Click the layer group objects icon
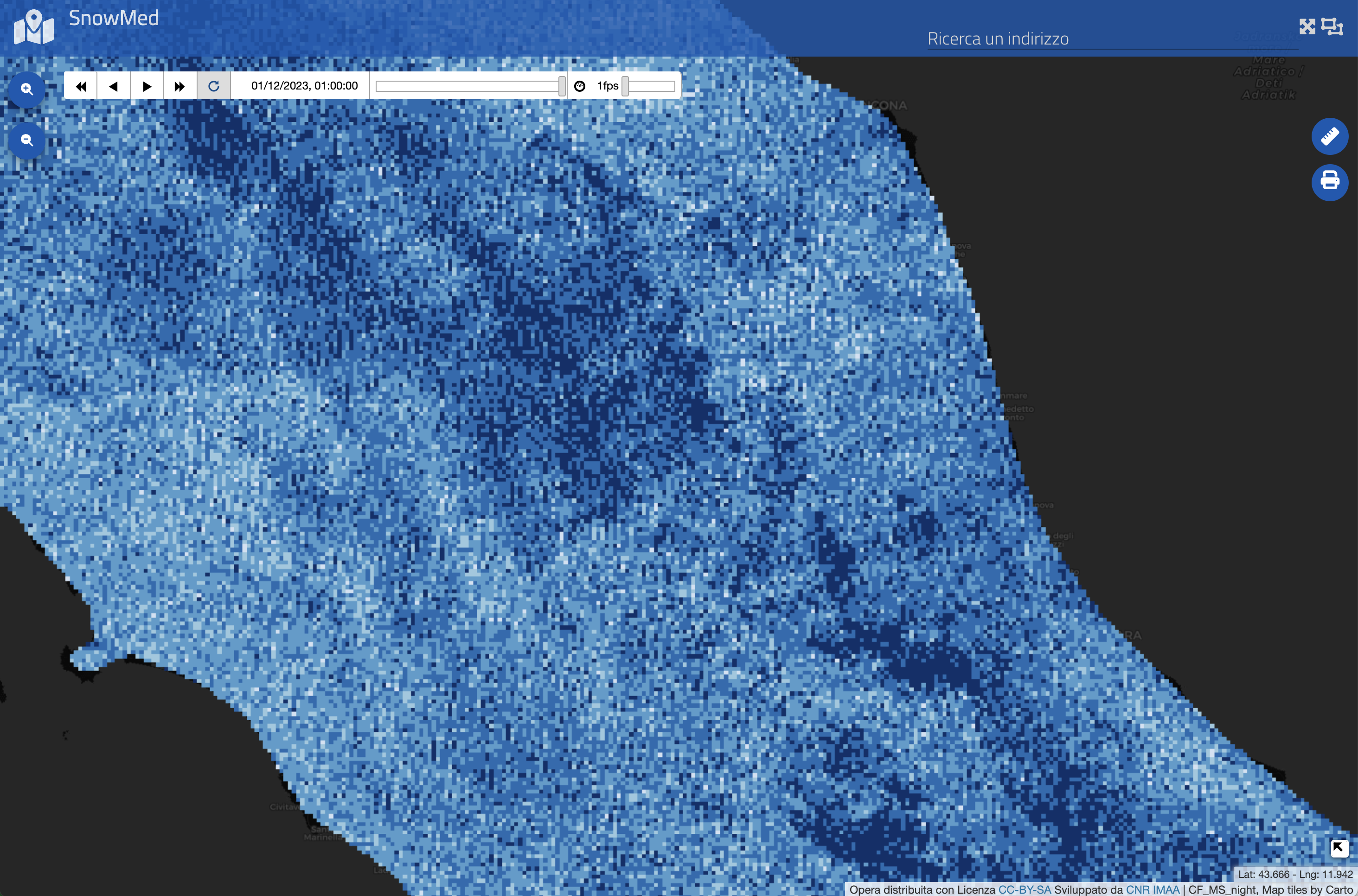This screenshot has width=1358, height=896. coord(1332,27)
